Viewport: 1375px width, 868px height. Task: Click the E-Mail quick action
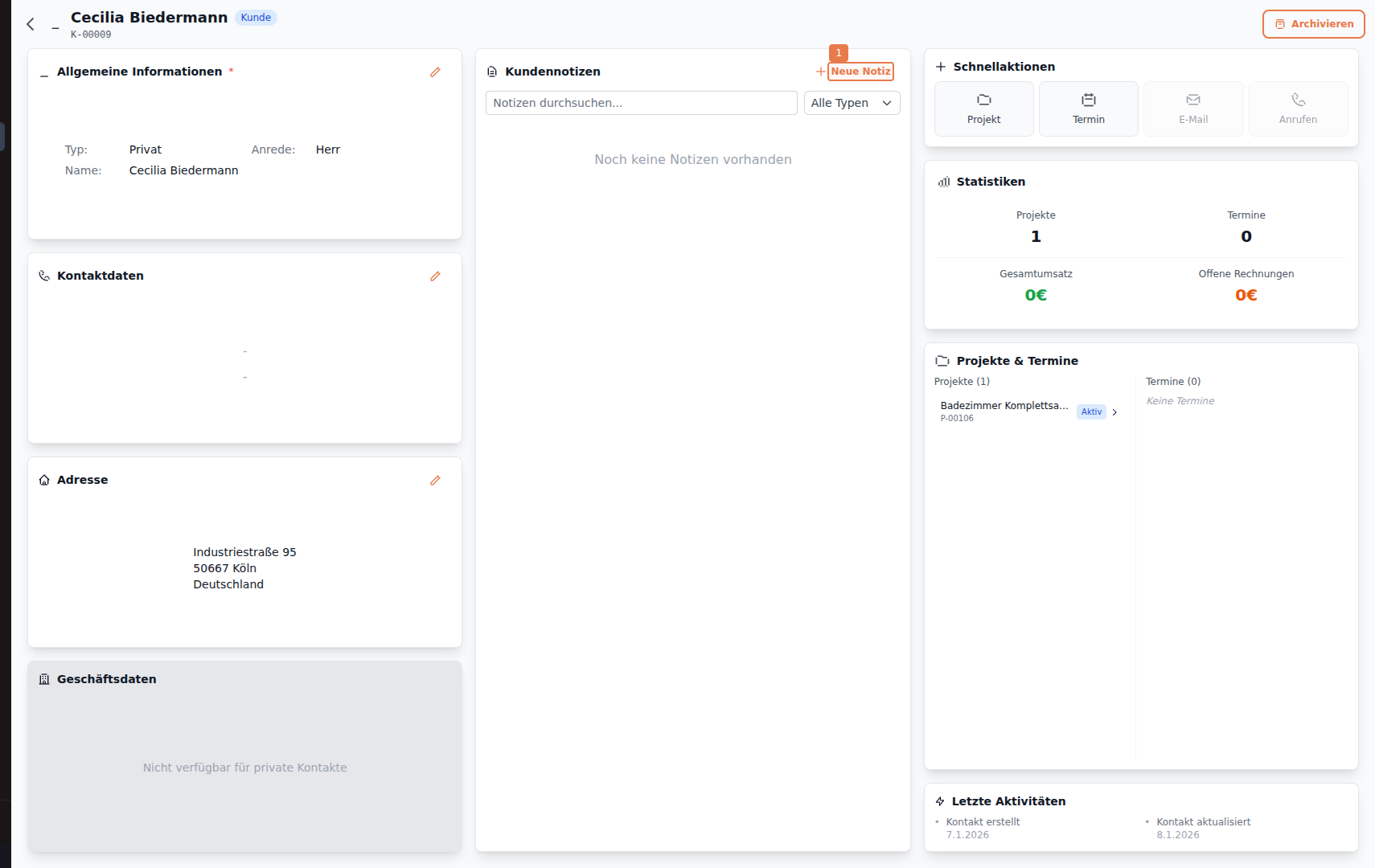(x=1192, y=109)
